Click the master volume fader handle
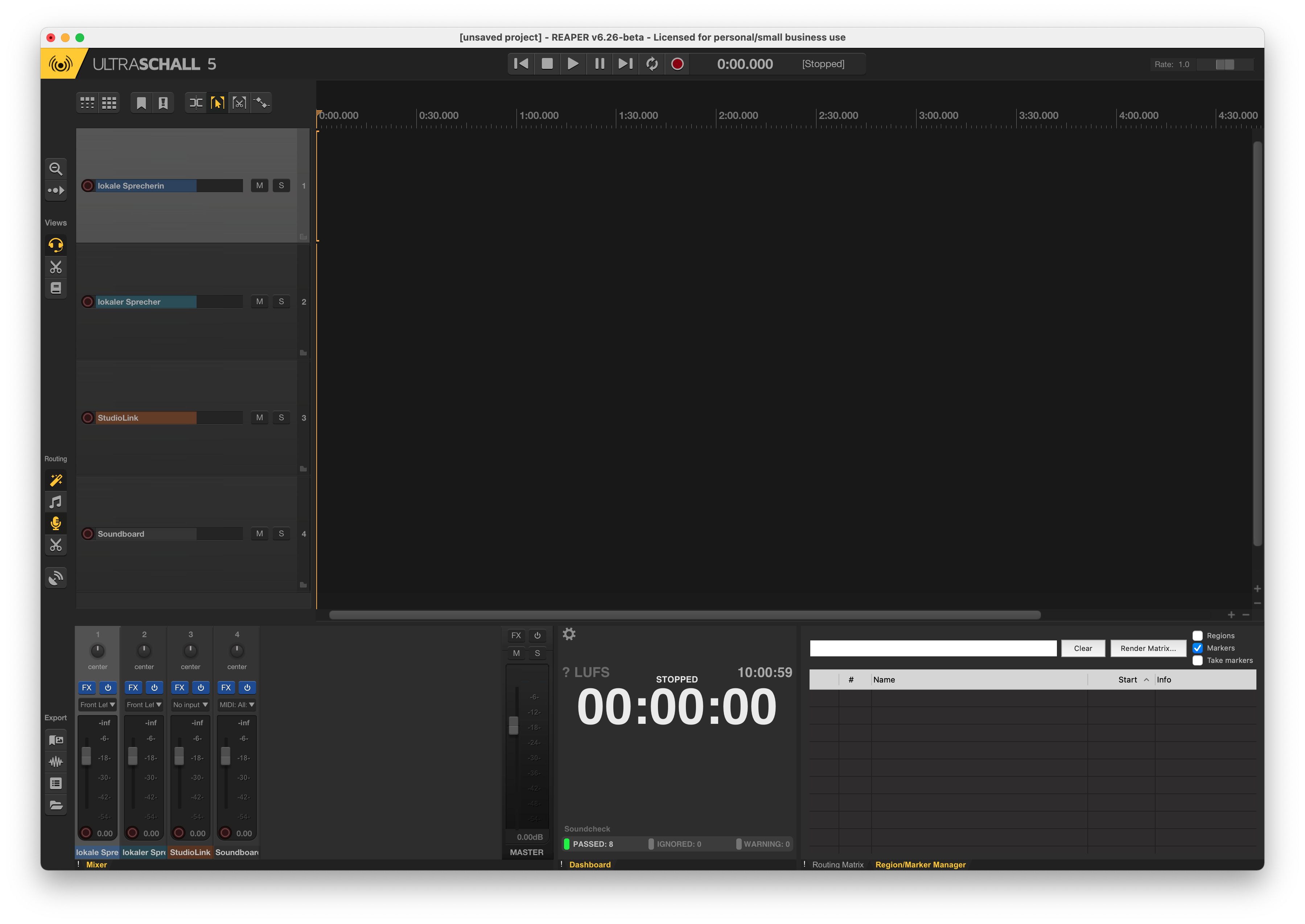The image size is (1305, 924). [513, 725]
